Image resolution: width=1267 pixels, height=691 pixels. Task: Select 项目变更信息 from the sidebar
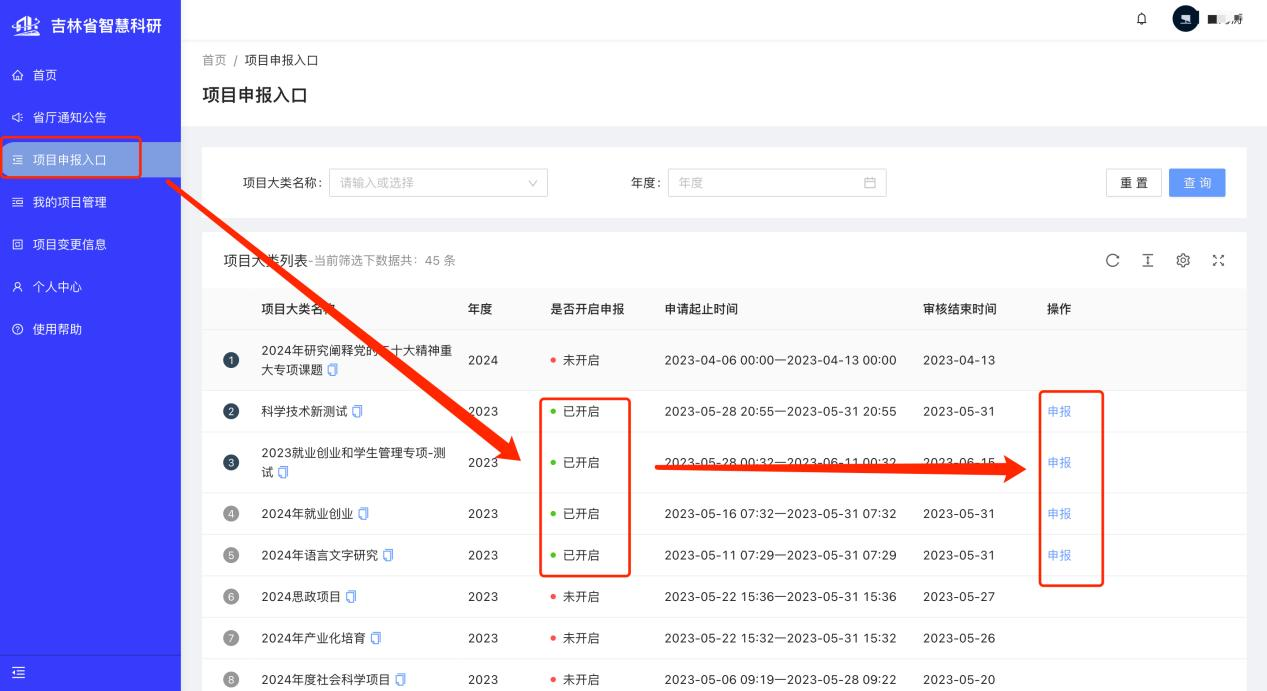[x=69, y=245]
